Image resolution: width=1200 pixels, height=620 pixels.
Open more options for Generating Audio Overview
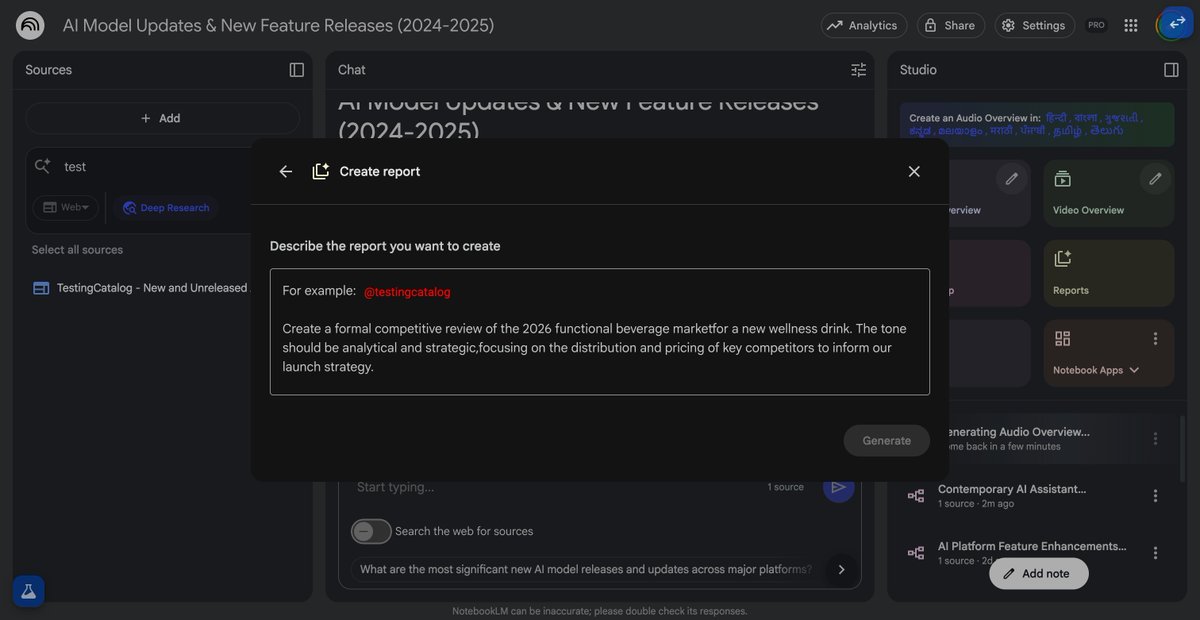tap(1156, 439)
